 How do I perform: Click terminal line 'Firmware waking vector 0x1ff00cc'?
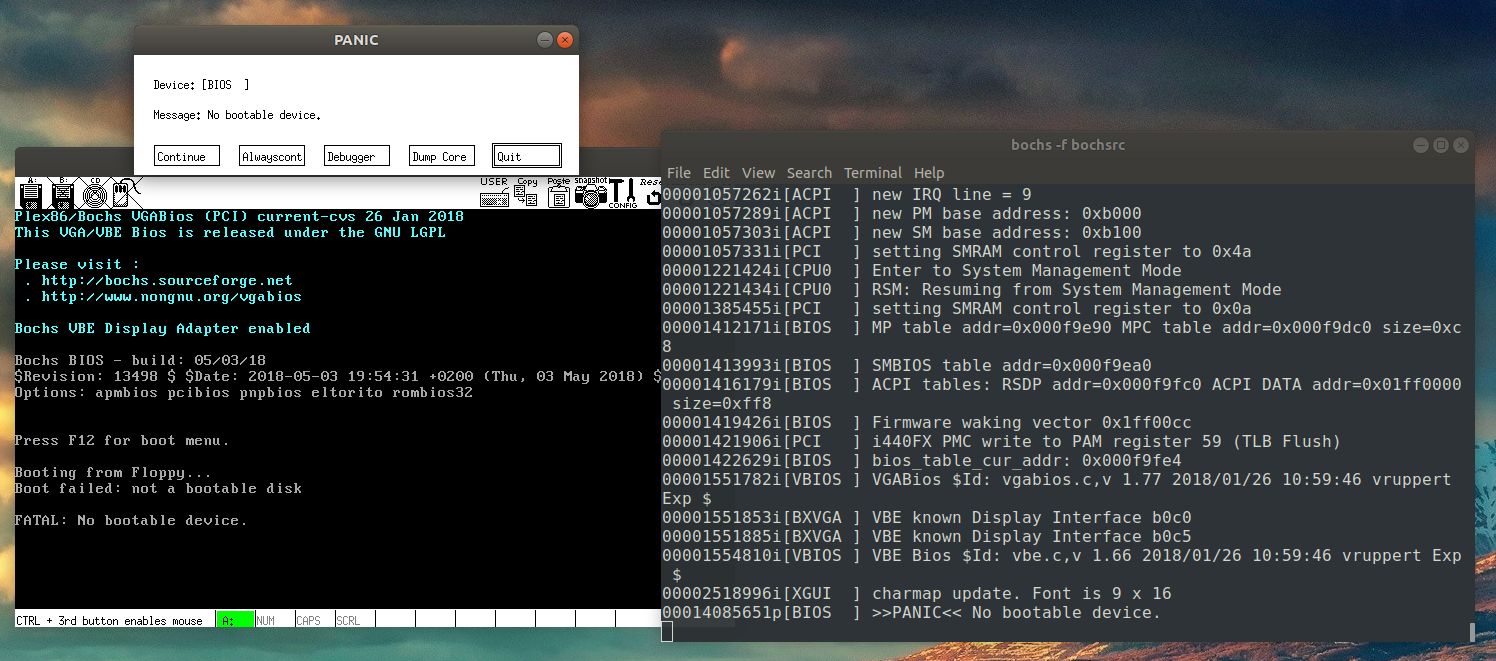[x=1031, y=422]
